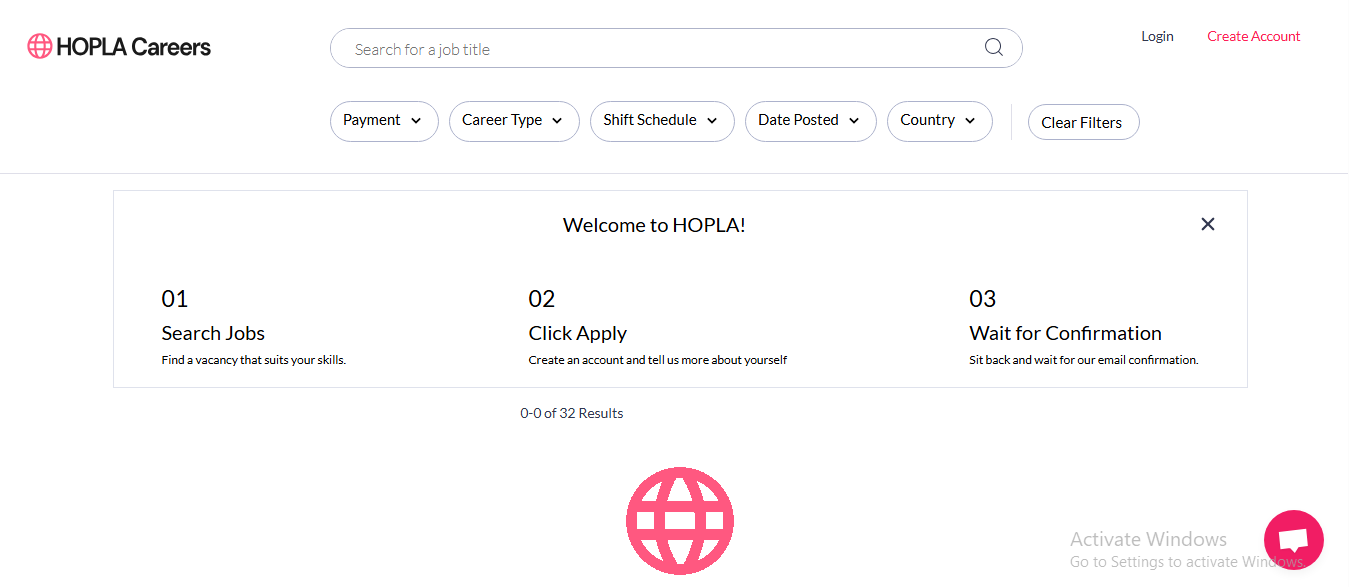Click the large pink globe graphic
1349x587 pixels.
pos(680,520)
